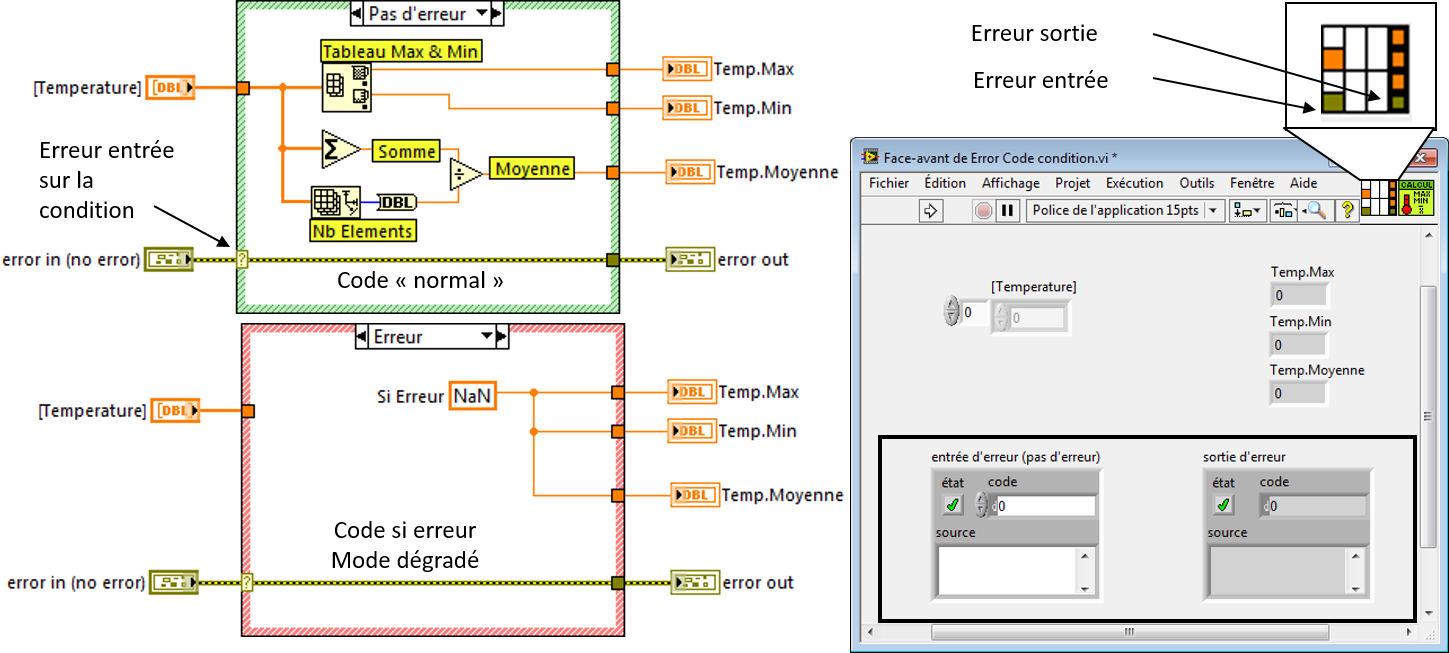Viewport: 1449px width, 653px height.
Task: Click the Run arrow toolbar button
Action: [x=931, y=210]
